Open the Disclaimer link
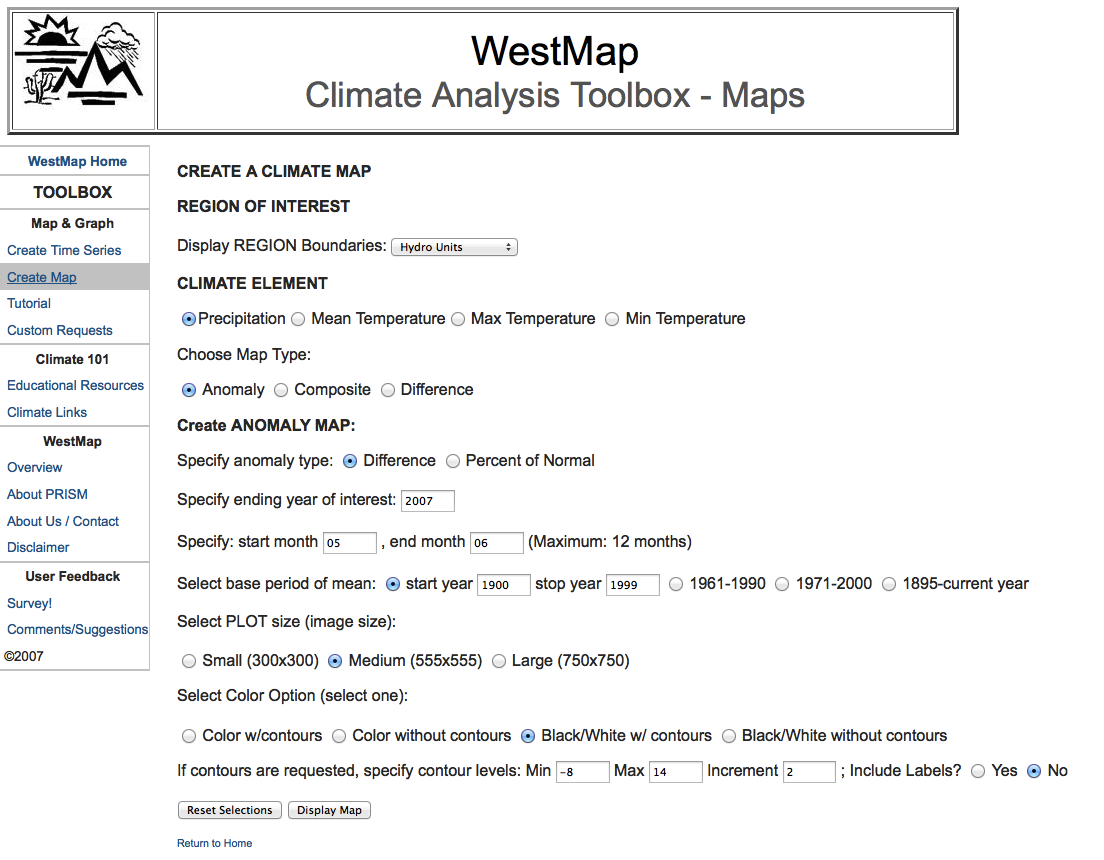 [x=38, y=547]
